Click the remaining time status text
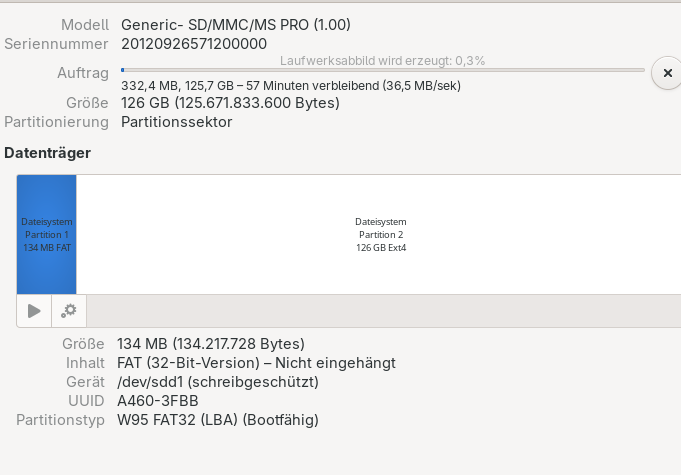Viewport: 681px width, 475px height. pyautogui.click(x=290, y=86)
